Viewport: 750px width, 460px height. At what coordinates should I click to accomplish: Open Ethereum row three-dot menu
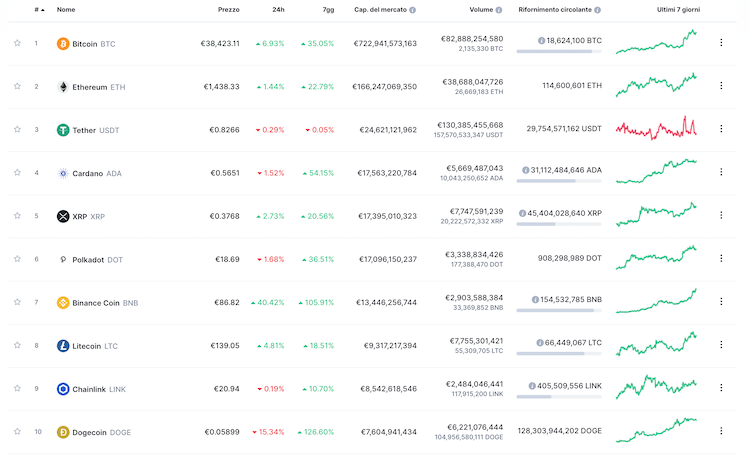(x=721, y=86)
